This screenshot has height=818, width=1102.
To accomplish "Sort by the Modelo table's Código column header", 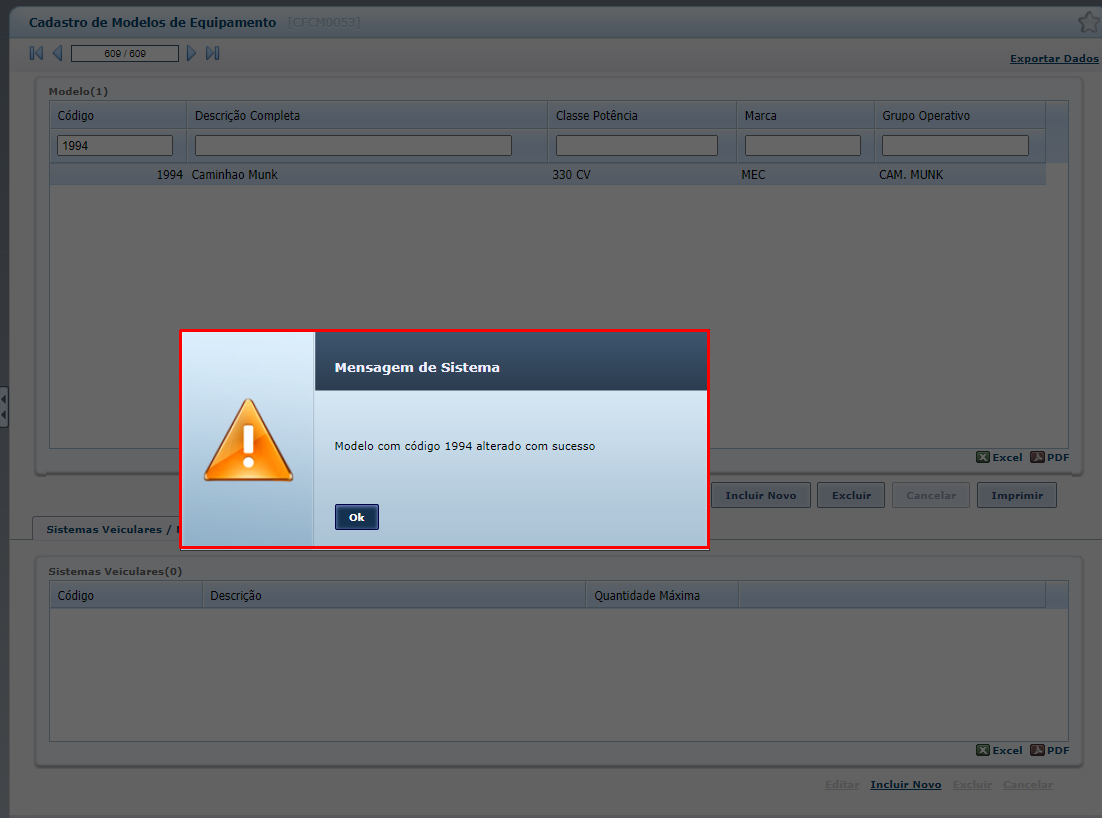I will (x=117, y=115).
